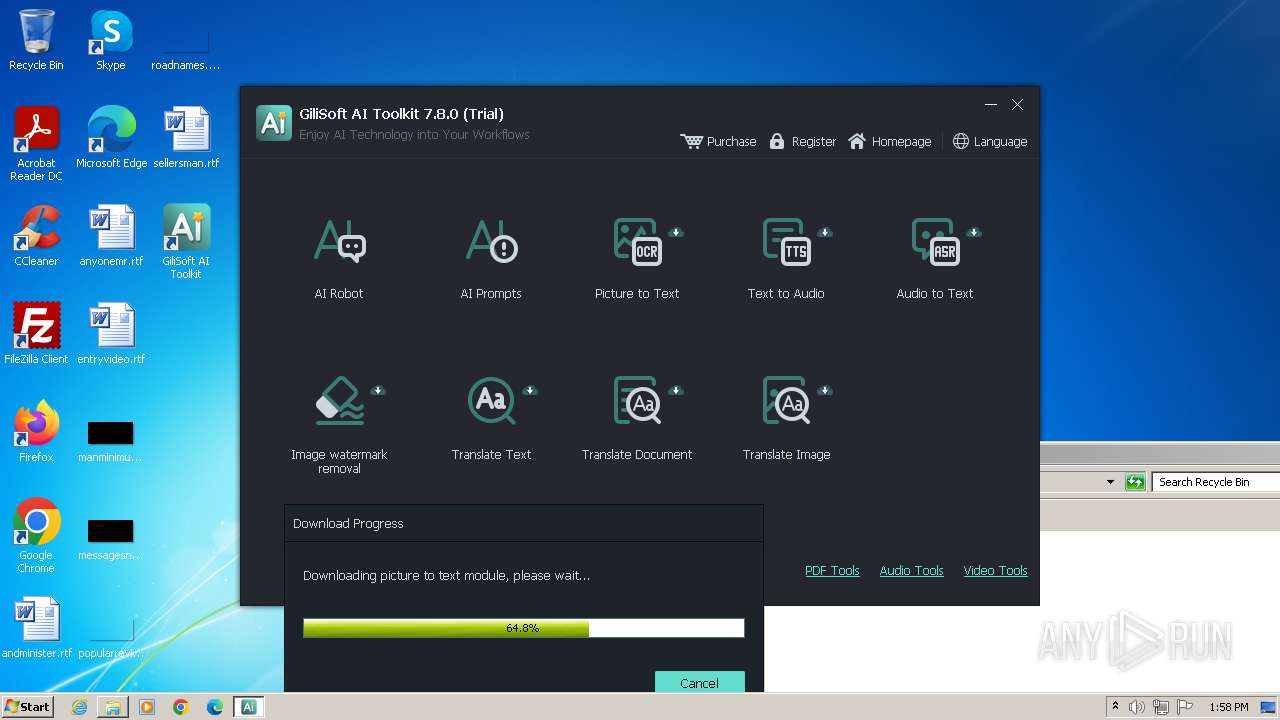
Task: Click the Register lock button
Action: pos(802,141)
